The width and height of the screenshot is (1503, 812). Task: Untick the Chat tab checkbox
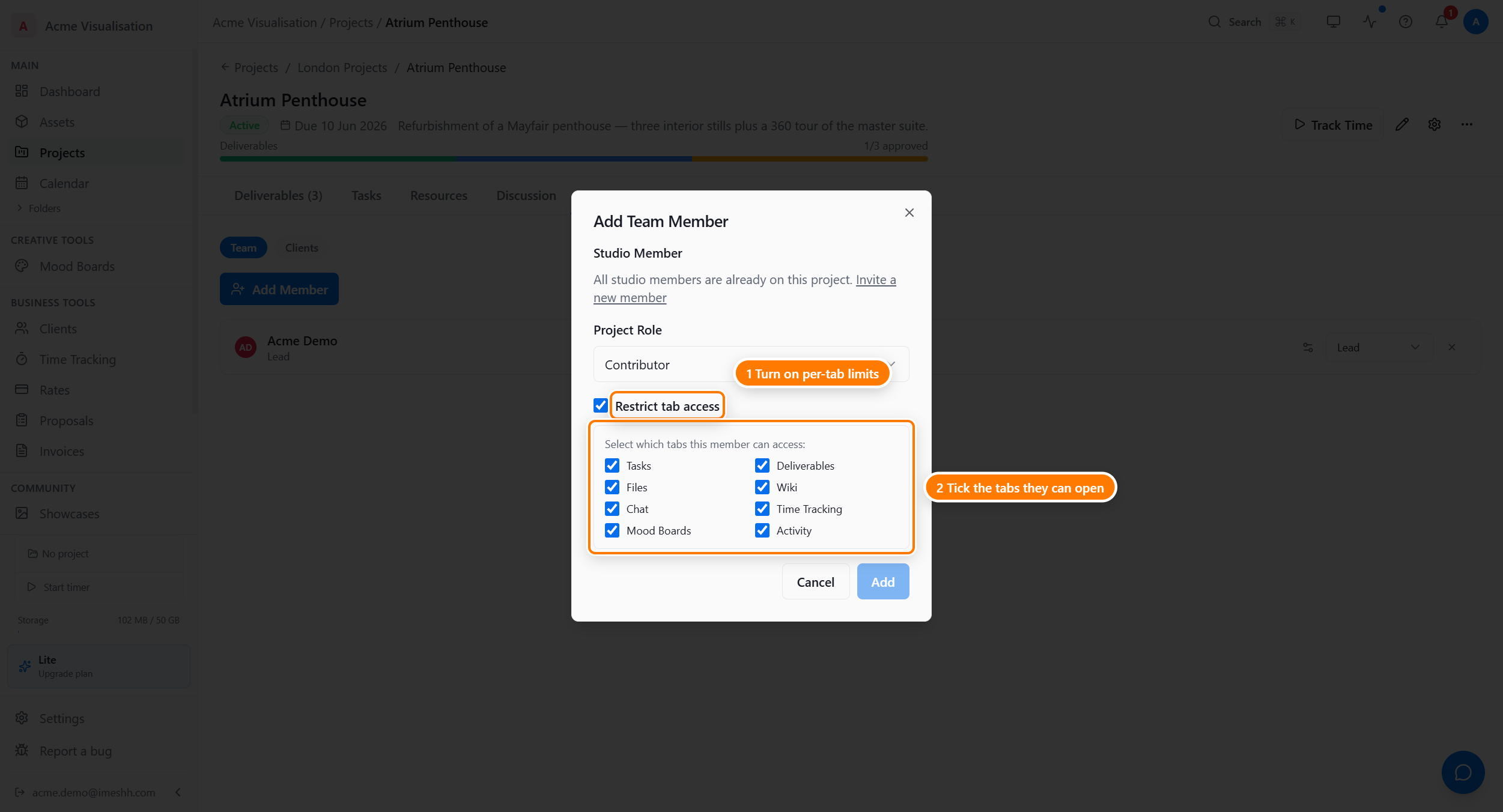[x=612, y=509]
